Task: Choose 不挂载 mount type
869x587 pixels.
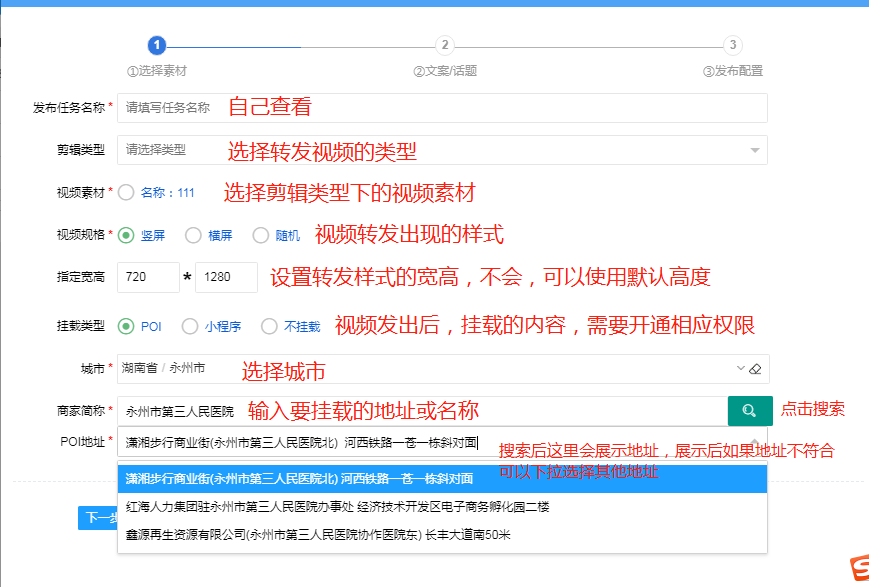Action: (x=269, y=326)
